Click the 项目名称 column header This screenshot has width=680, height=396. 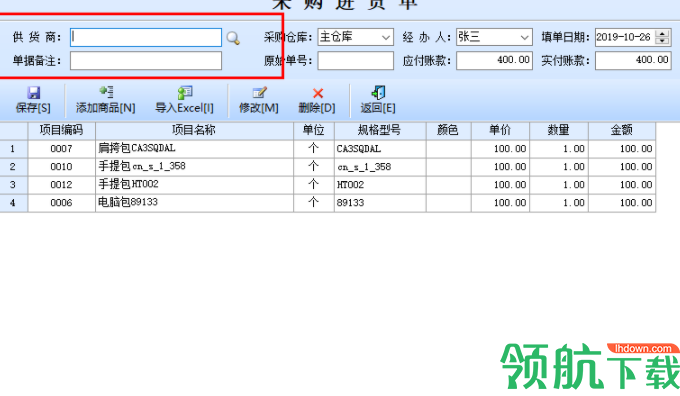(x=194, y=131)
